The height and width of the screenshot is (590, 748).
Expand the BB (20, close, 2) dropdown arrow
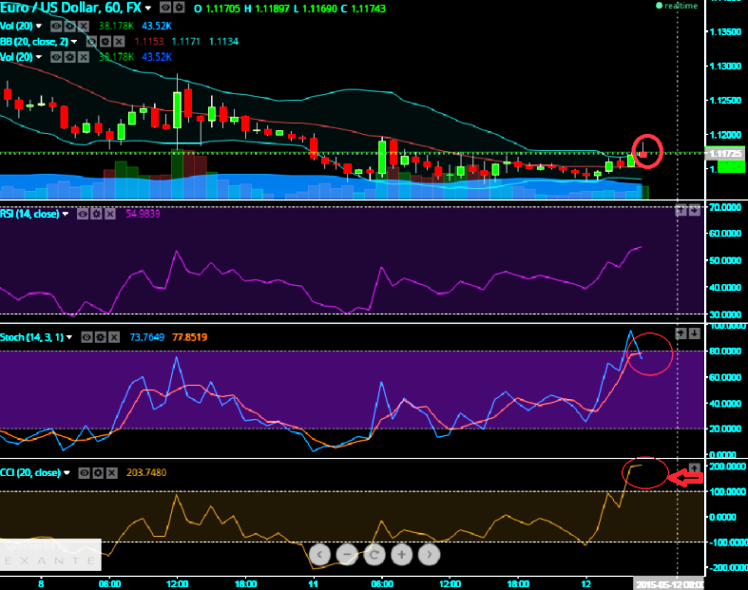click(74, 41)
